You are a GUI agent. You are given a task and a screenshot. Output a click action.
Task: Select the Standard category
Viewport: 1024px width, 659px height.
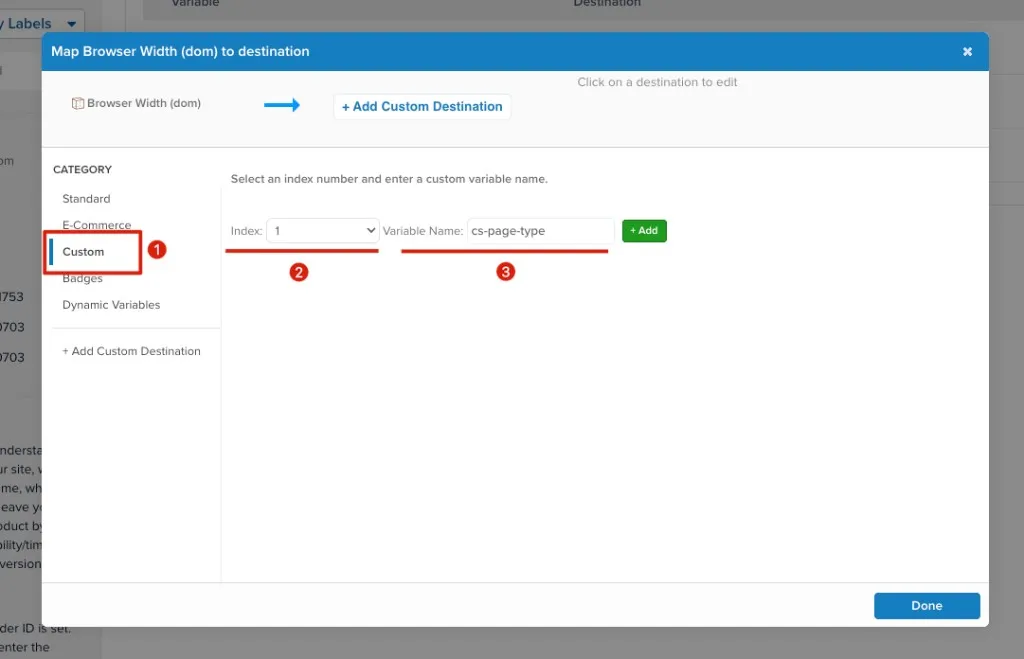coord(86,199)
